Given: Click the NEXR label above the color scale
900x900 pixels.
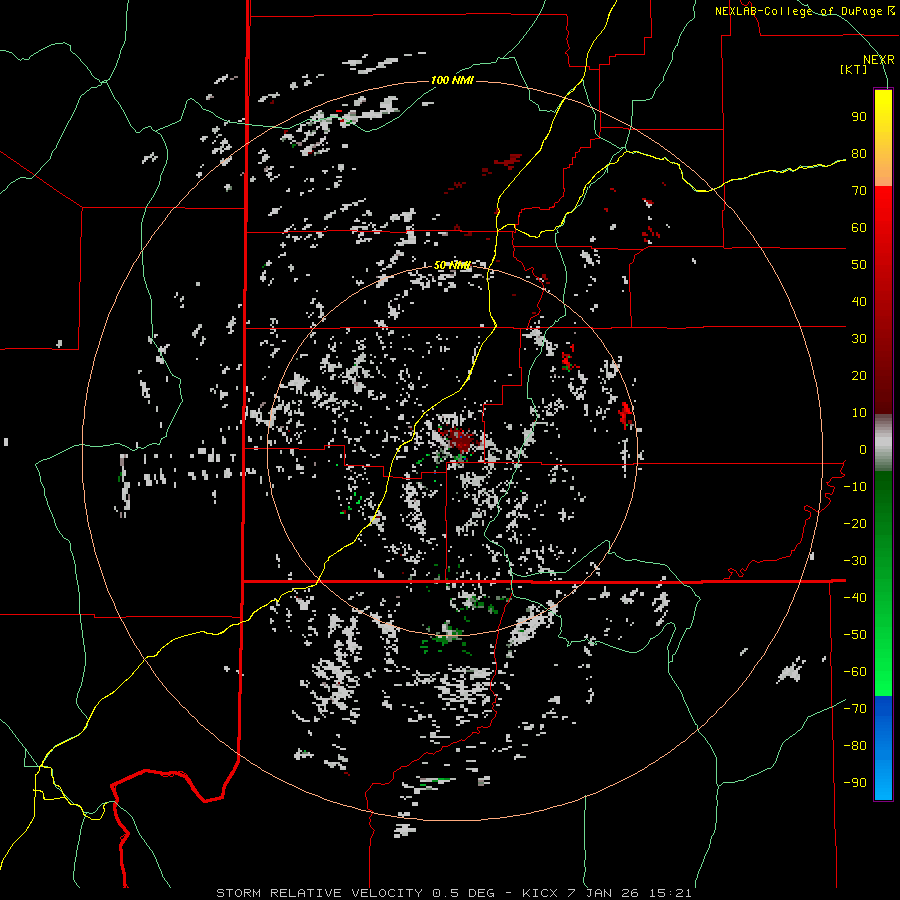Looking at the screenshot, I should [878, 60].
